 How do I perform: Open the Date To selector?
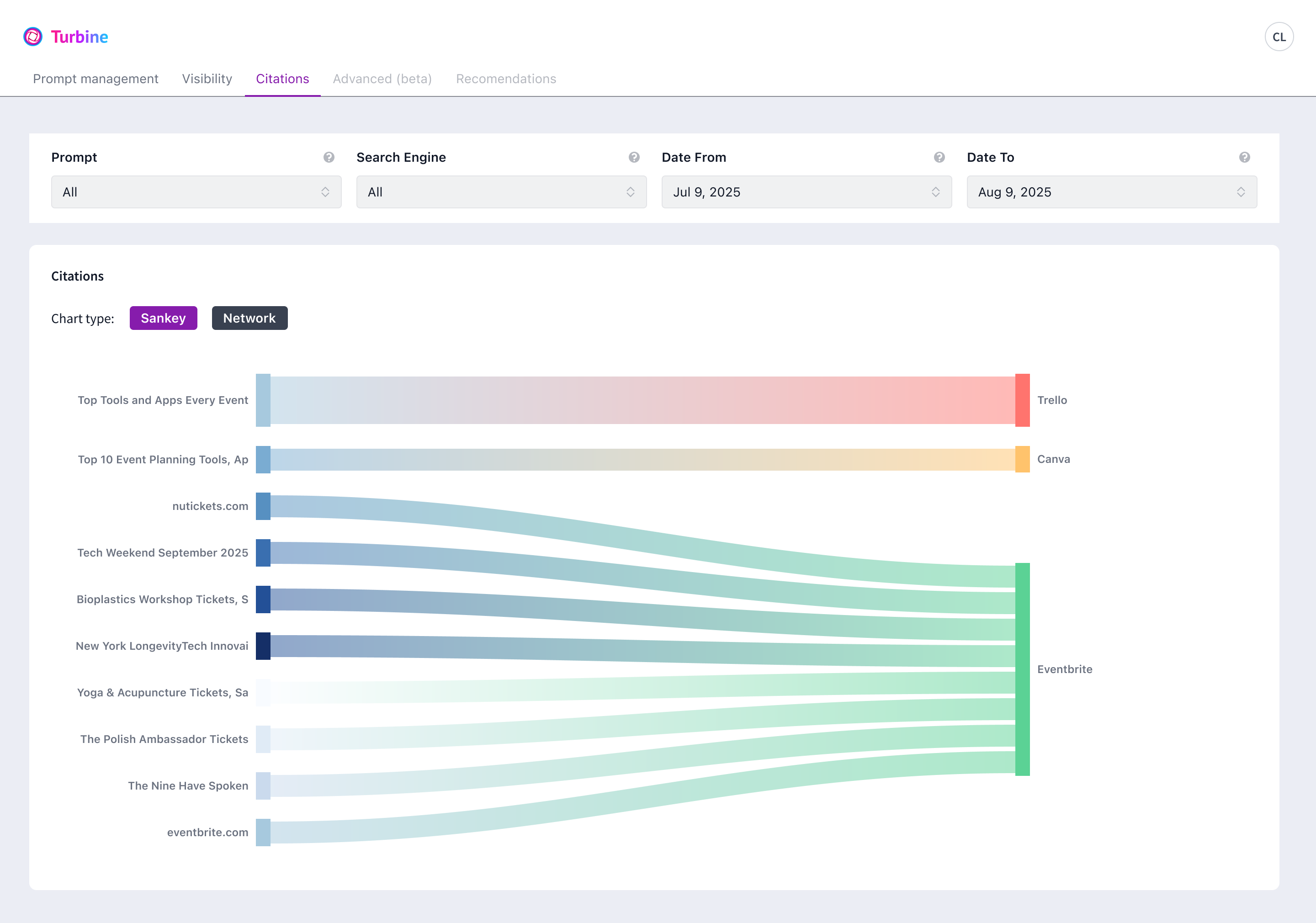(1112, 192)
